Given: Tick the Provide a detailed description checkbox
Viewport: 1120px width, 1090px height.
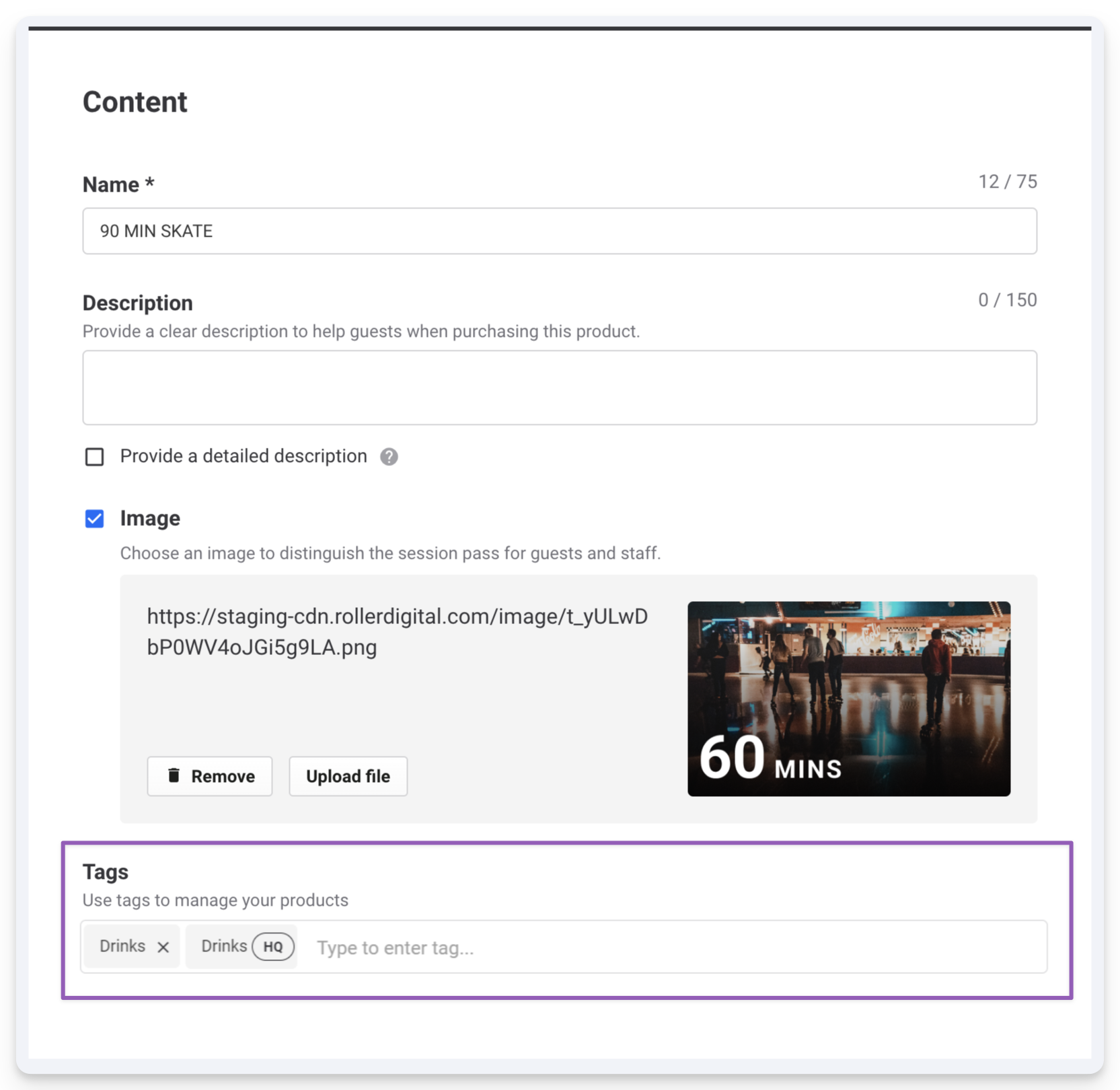Looking at the screenshot, I should pos(95,457).
